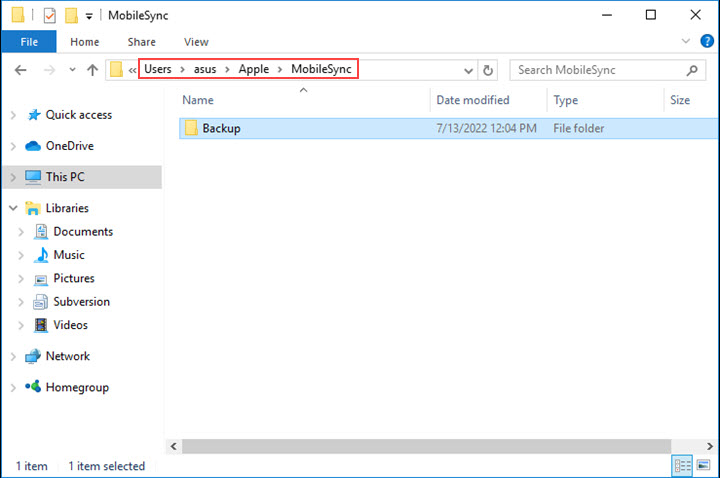This screenshot has width=720, height=478.
Task: Click Users in the address path
Action: [158, 69]
